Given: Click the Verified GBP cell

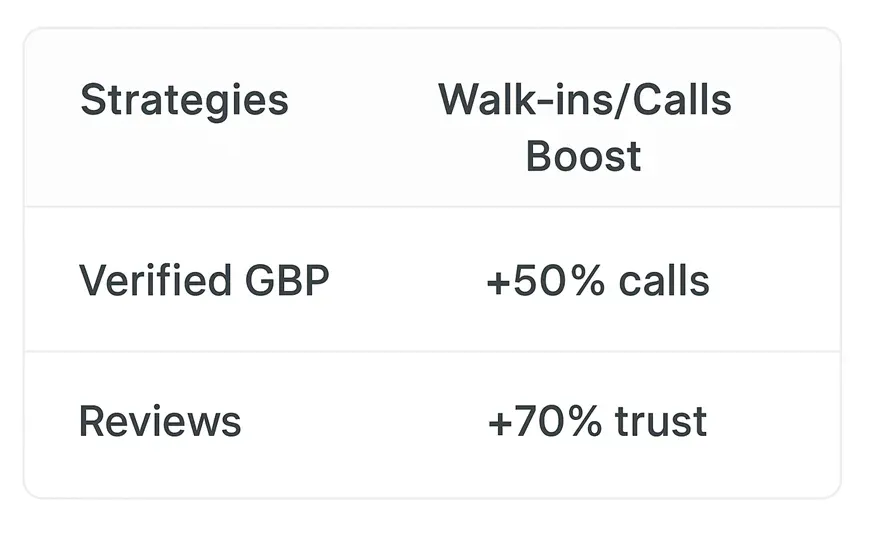Looking at the screenshot, I should 204,280.
